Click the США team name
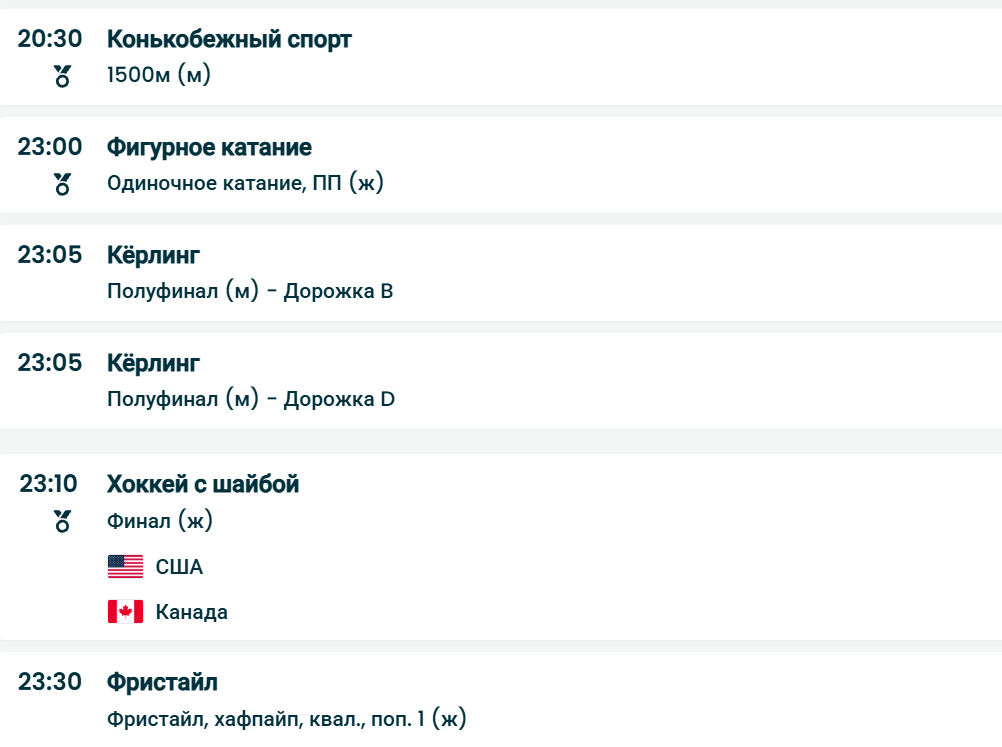The image size is (1002, 747). (x=179, y=567)
